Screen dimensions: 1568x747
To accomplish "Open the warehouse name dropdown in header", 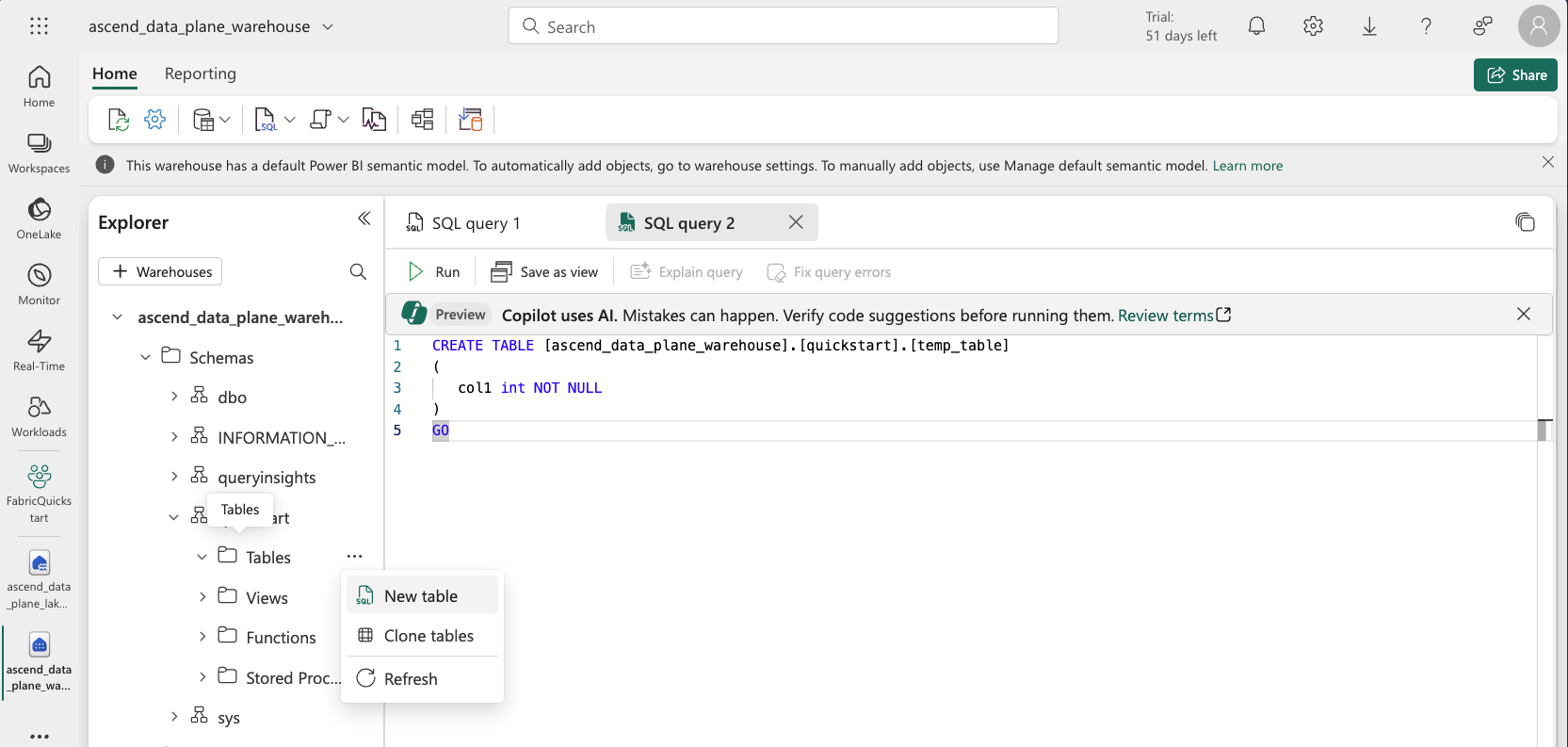I will point(328,26).
